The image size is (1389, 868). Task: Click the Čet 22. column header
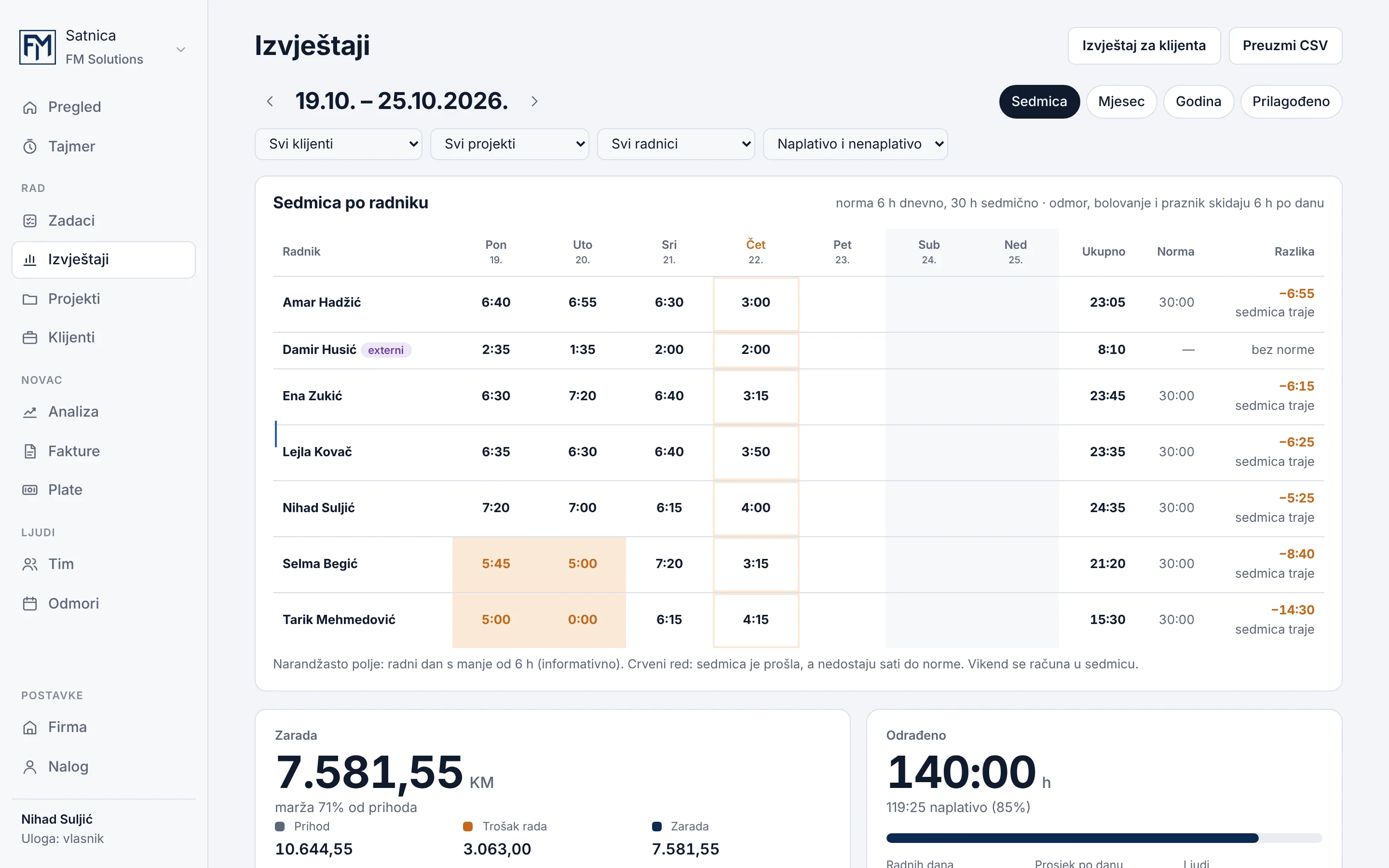point(755,252)
